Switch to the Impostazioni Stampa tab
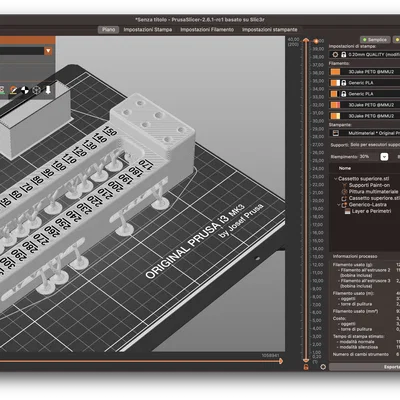Image resolution: width=400 pixels, height=400 pixels. click(x=148, y=30)
